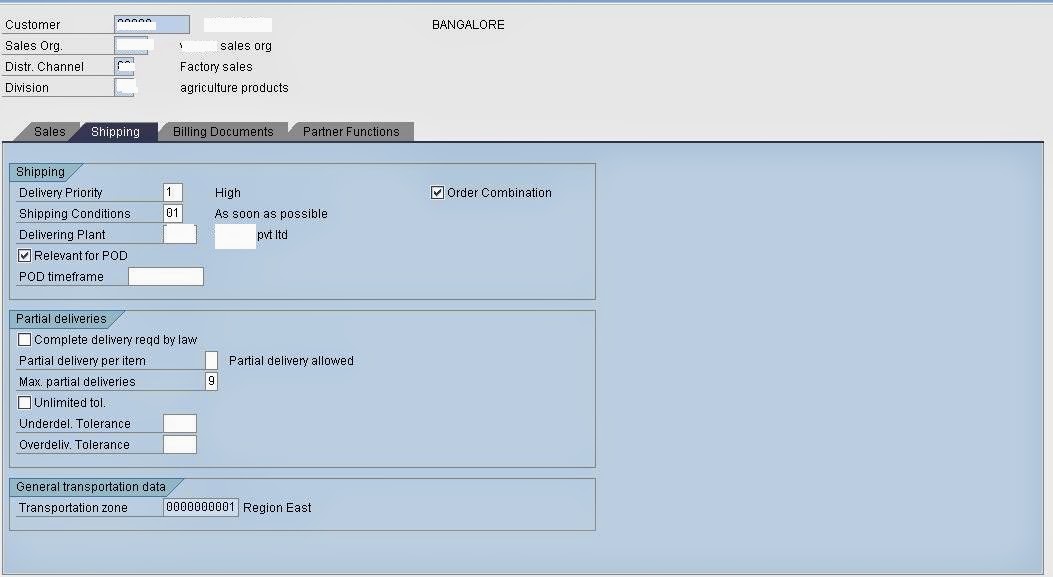Click the Distr. Channel field

[125, 65]
